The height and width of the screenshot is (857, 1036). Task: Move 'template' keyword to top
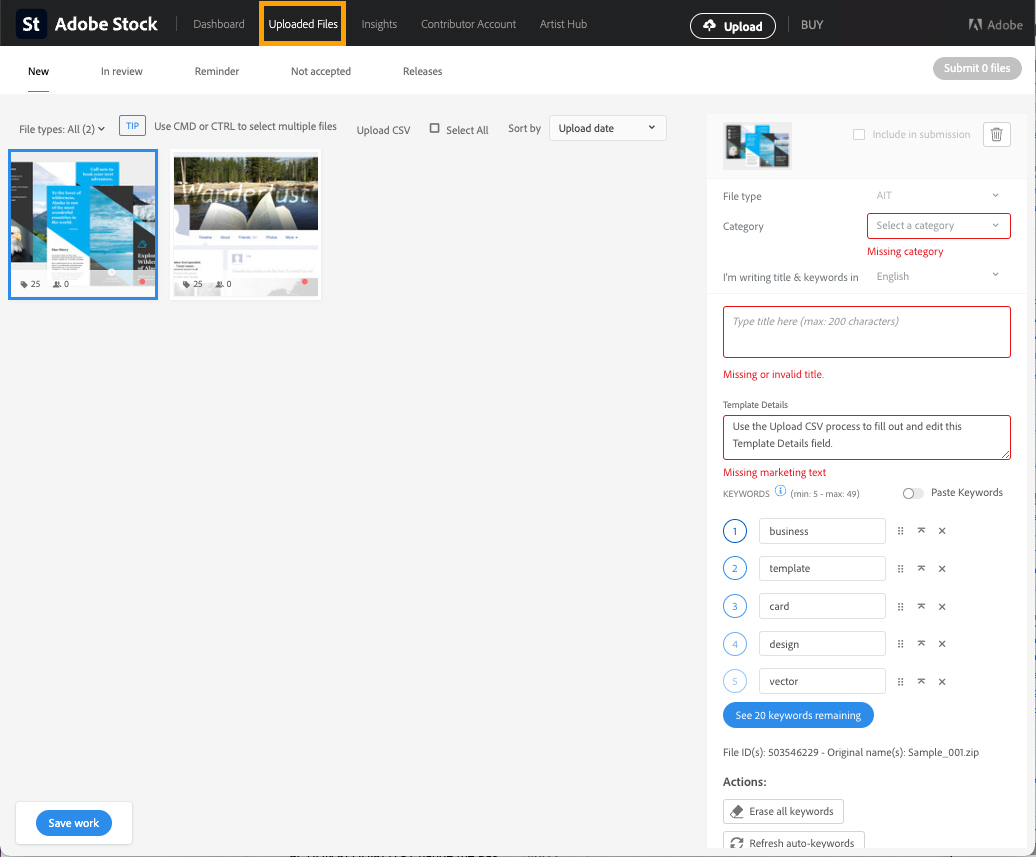pyautogui.click(x=921, y=569)
